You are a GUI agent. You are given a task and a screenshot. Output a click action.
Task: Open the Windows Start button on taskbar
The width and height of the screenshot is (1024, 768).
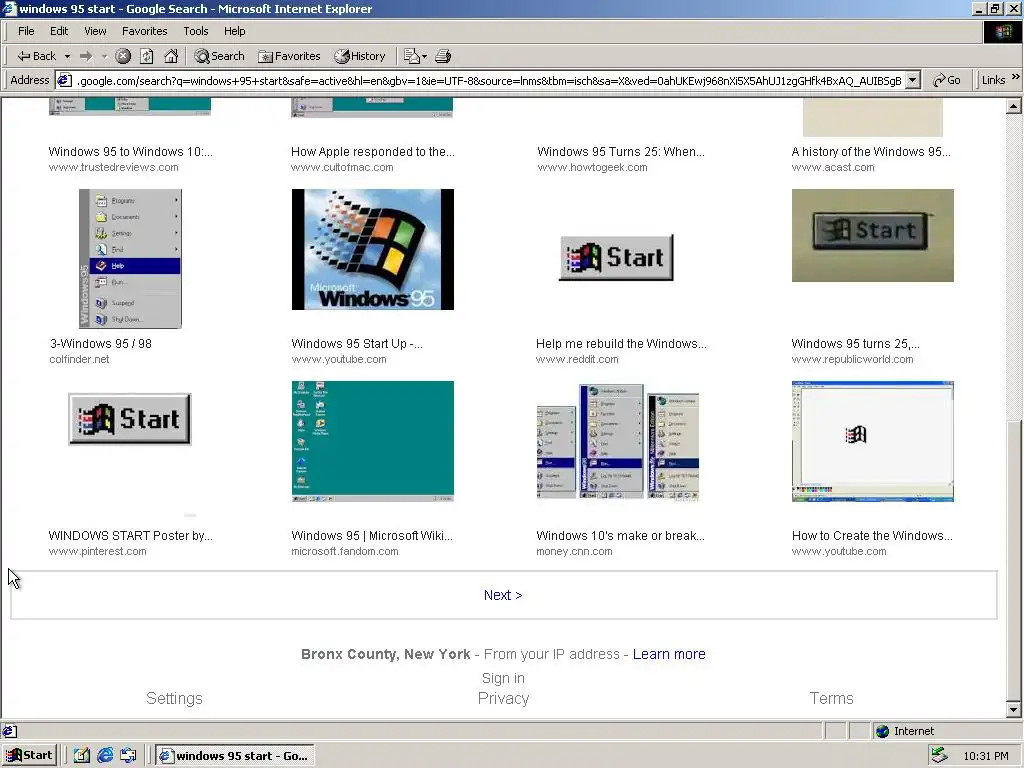tap(30, 756)
